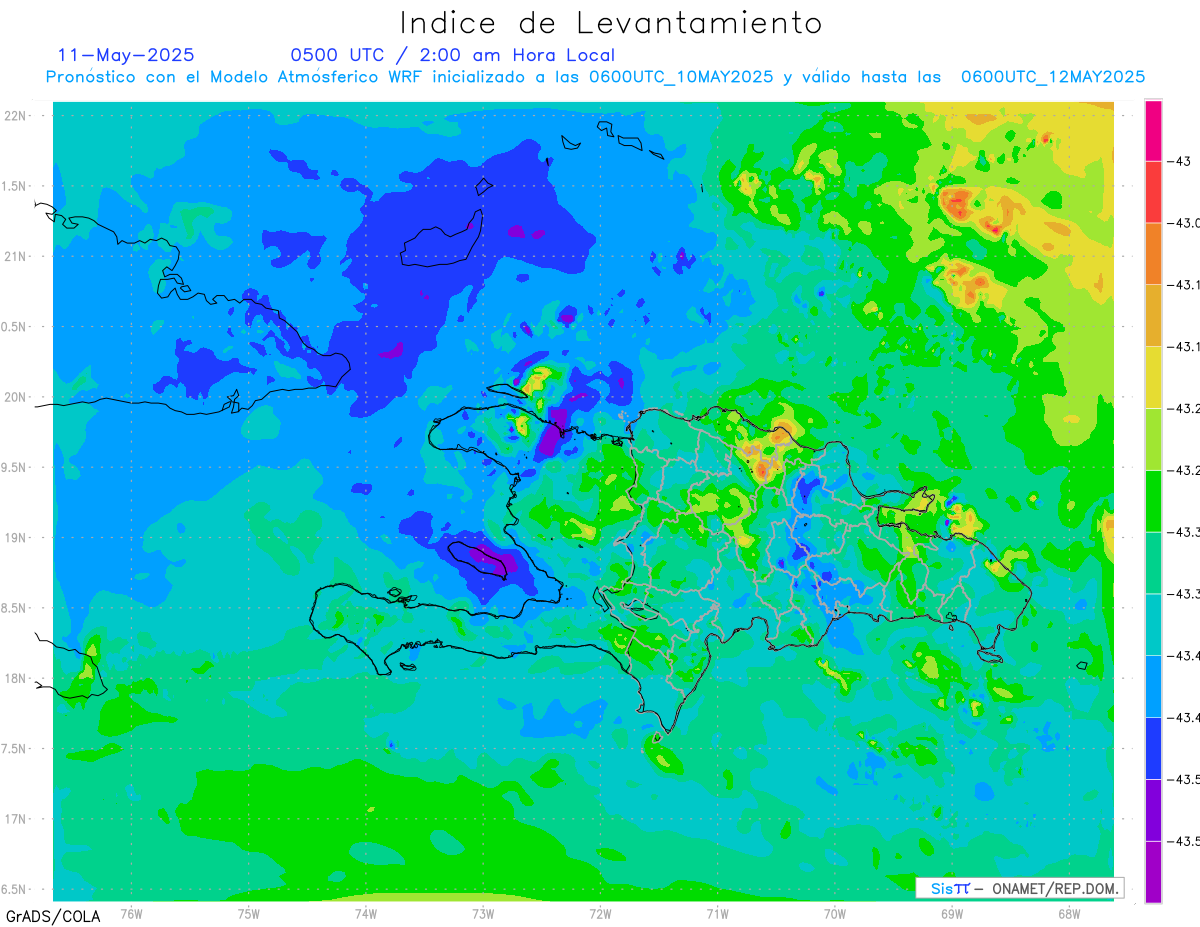Viewport: 1200px width, 927px height.
Task: Click the '19N' latitude label
Action: click(x=15, y=538)
